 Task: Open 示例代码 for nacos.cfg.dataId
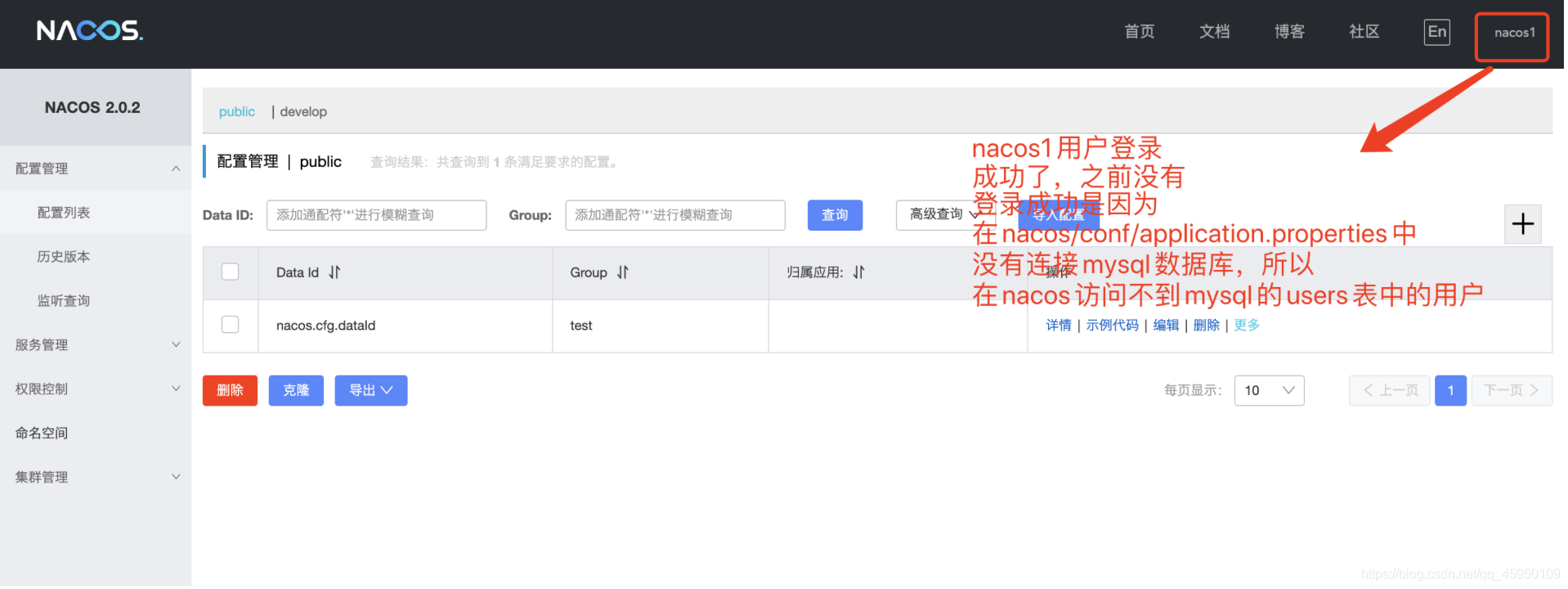[x=1112, y=325]
